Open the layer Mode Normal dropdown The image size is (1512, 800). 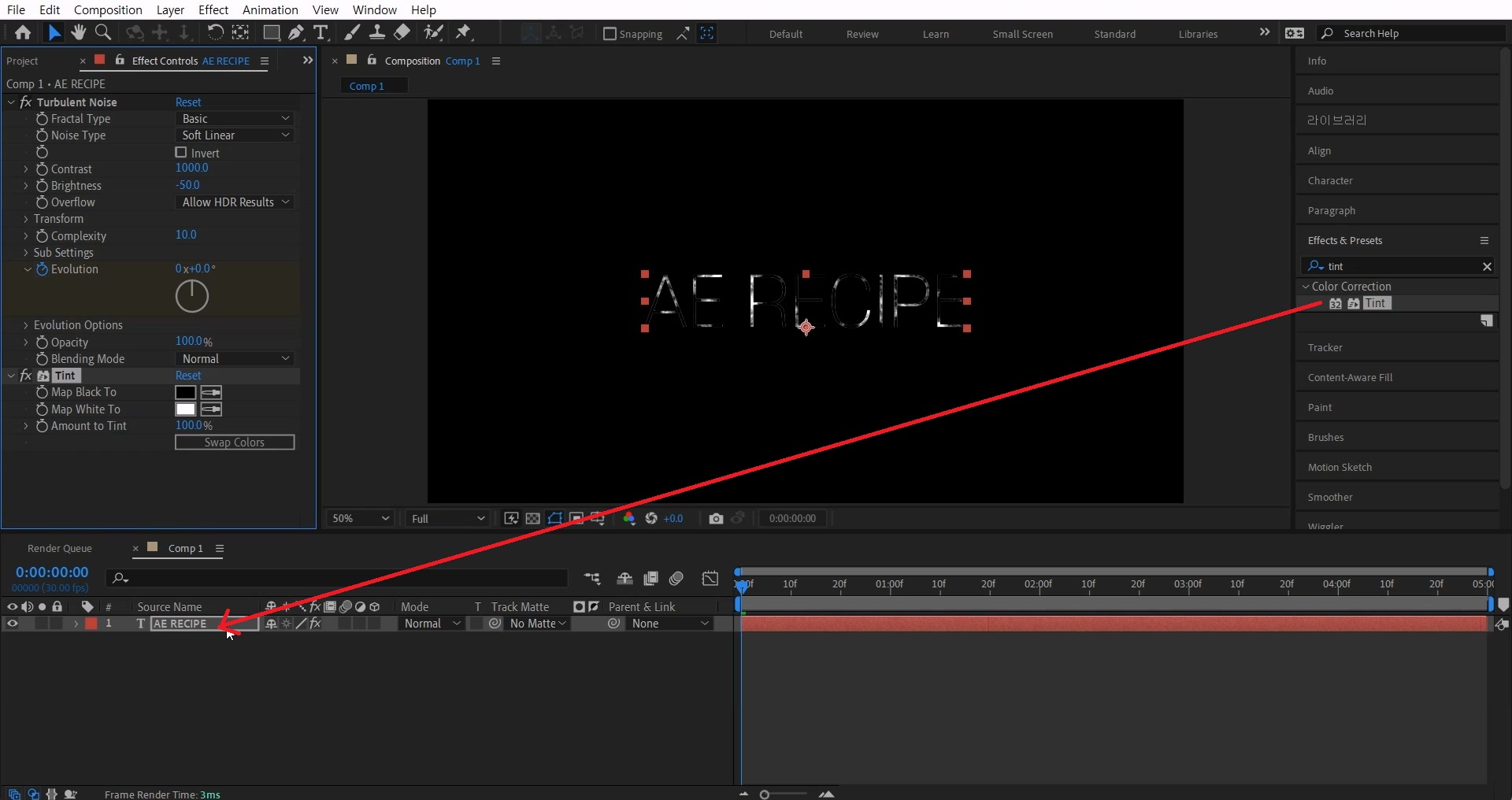pyautogui.click(x=432, y=624)
